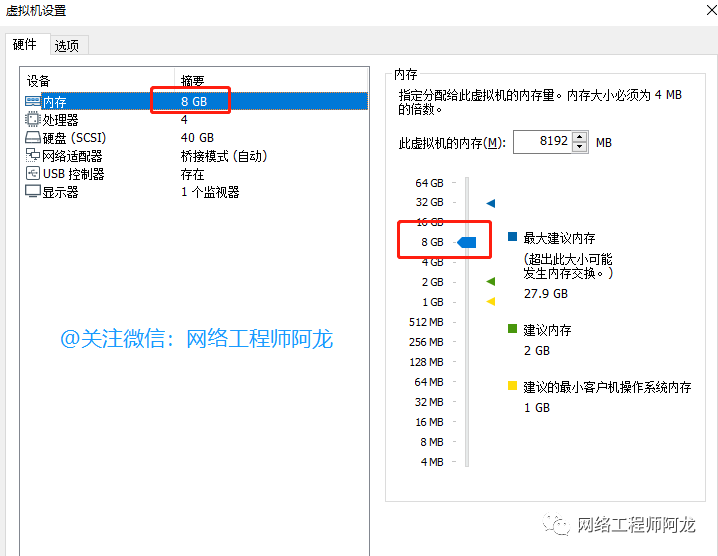Viewport: 718px width, 556px height.
Task: Click the blue maximum recommended memory marker
Action: [x=490, y=203]
